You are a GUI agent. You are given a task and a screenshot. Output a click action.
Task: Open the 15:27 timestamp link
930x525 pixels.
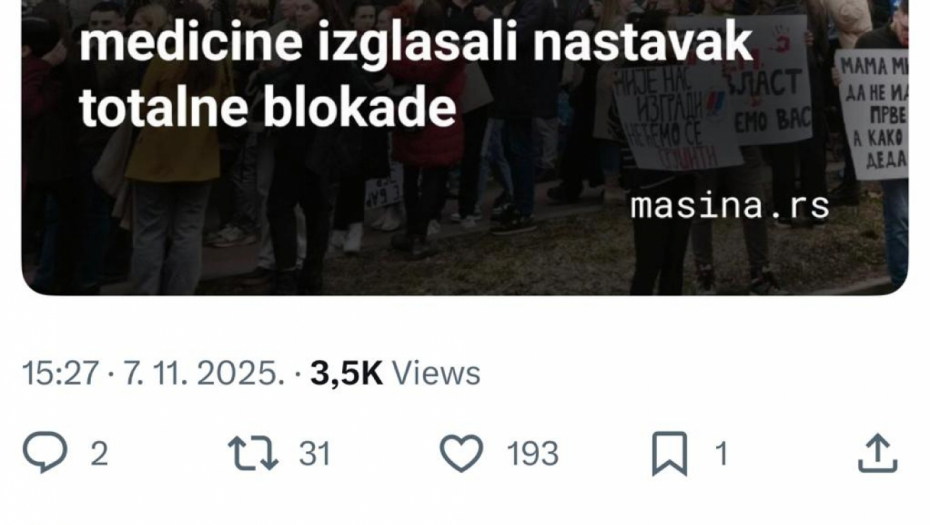[x=60, y=373]
